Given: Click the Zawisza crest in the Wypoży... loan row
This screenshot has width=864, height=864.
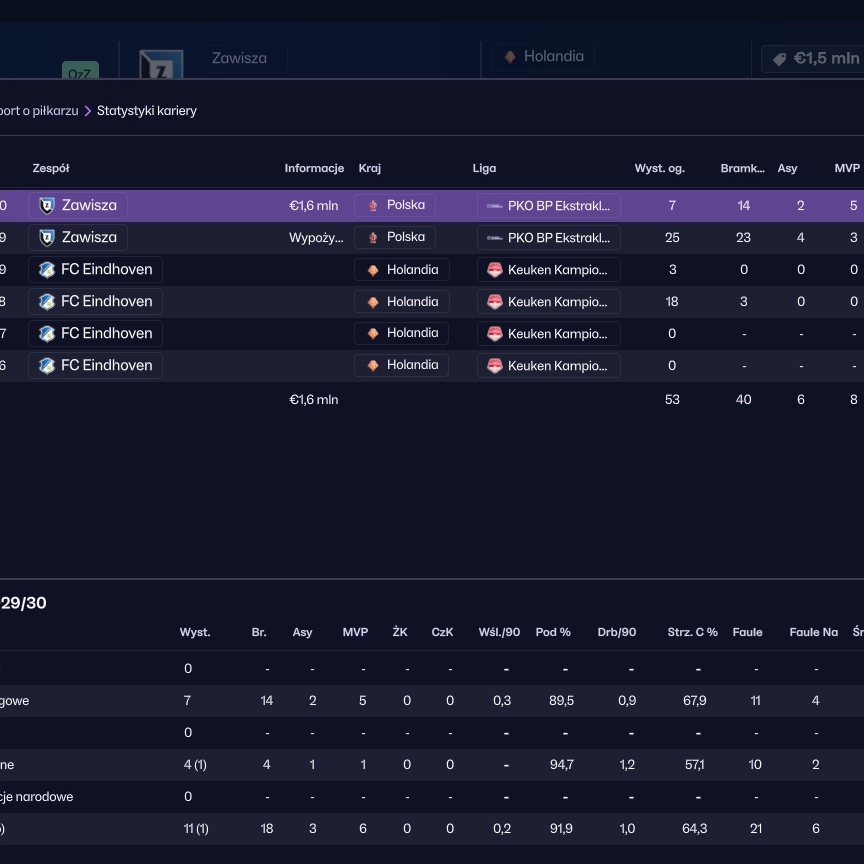Looking at the screenshot, I should click(47, 237).
